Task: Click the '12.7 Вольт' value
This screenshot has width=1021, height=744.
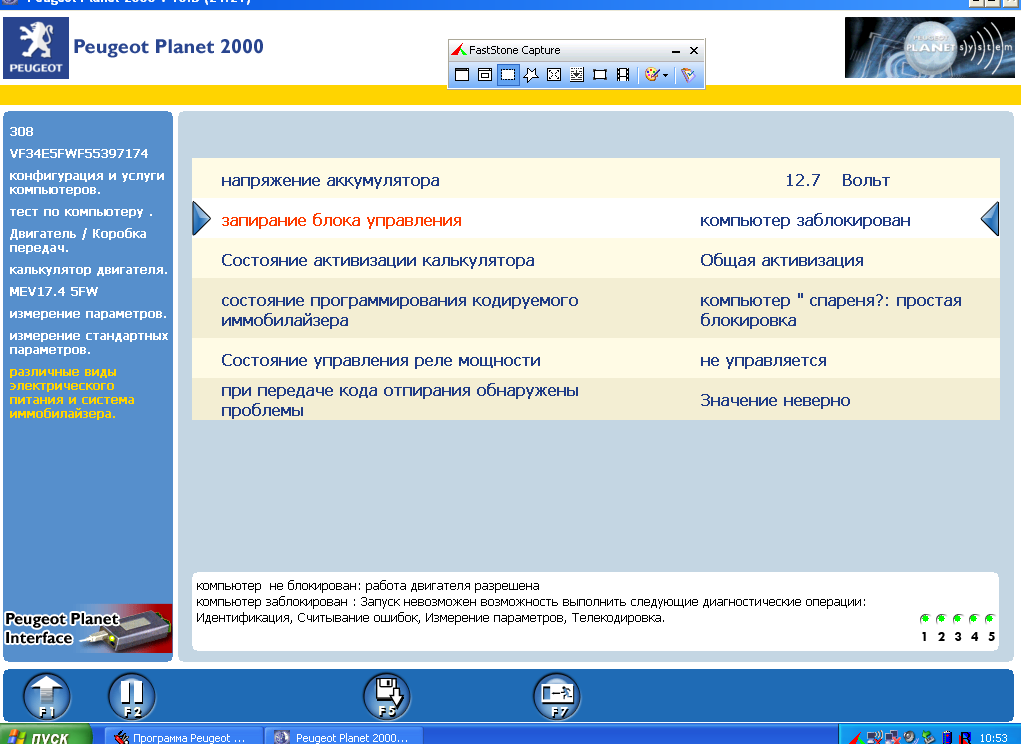Action: tap(837, 180)
